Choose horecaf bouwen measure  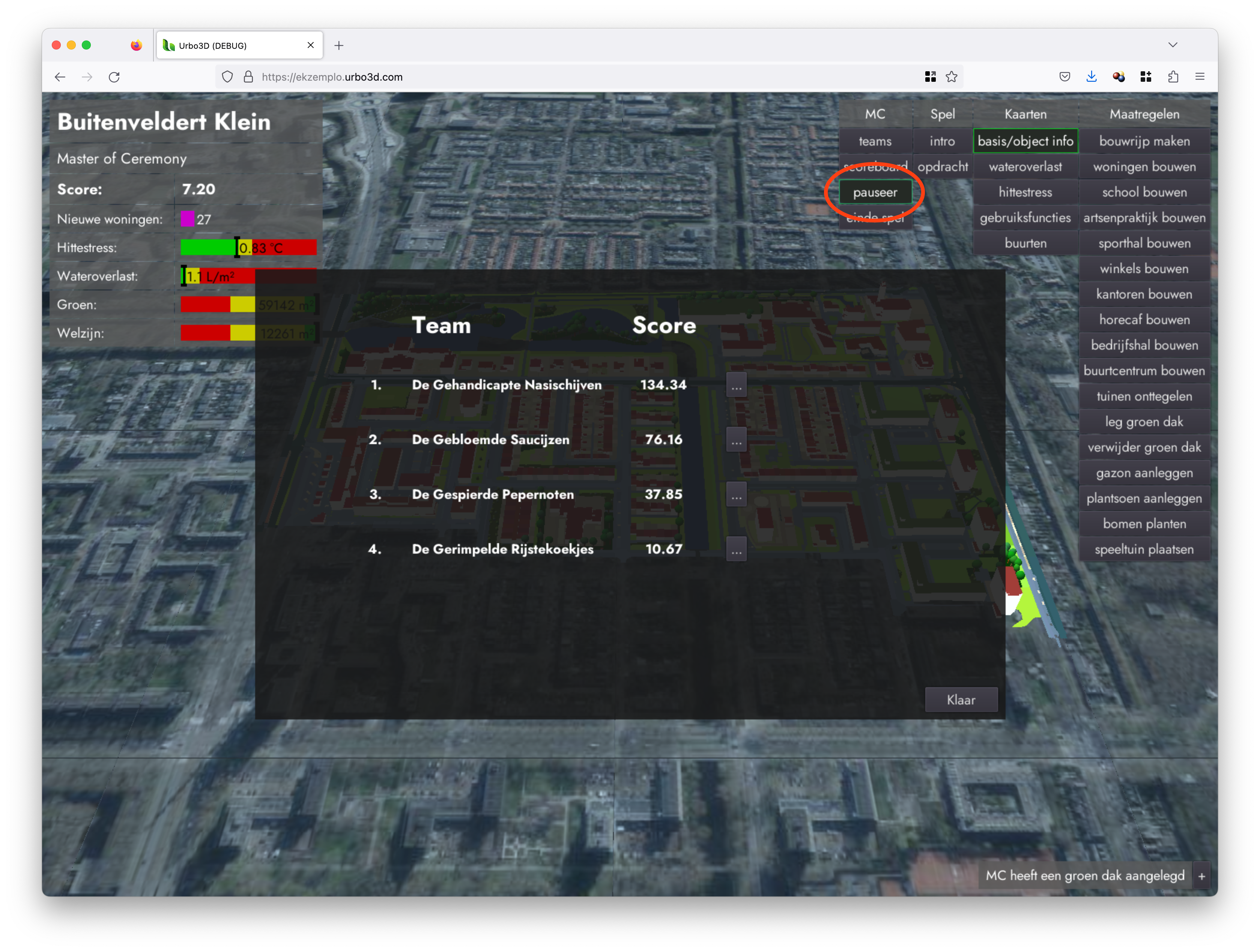click(x=1144, y=320)
